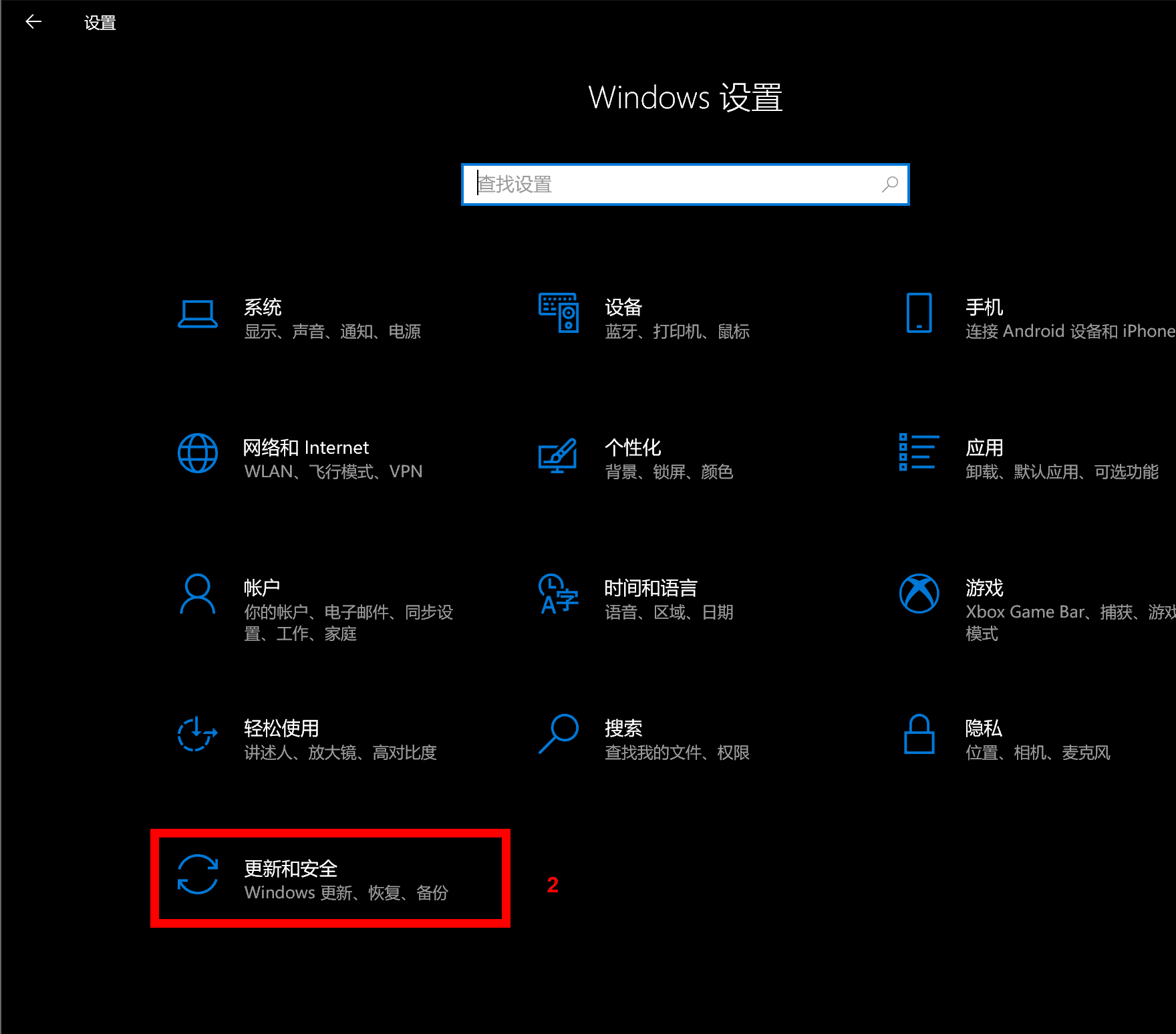The height and width of the screenshot is (1034, 1176).
Task: Click the 讲述人、放大镜、高对比度 description
Action: tap(341, 753)
